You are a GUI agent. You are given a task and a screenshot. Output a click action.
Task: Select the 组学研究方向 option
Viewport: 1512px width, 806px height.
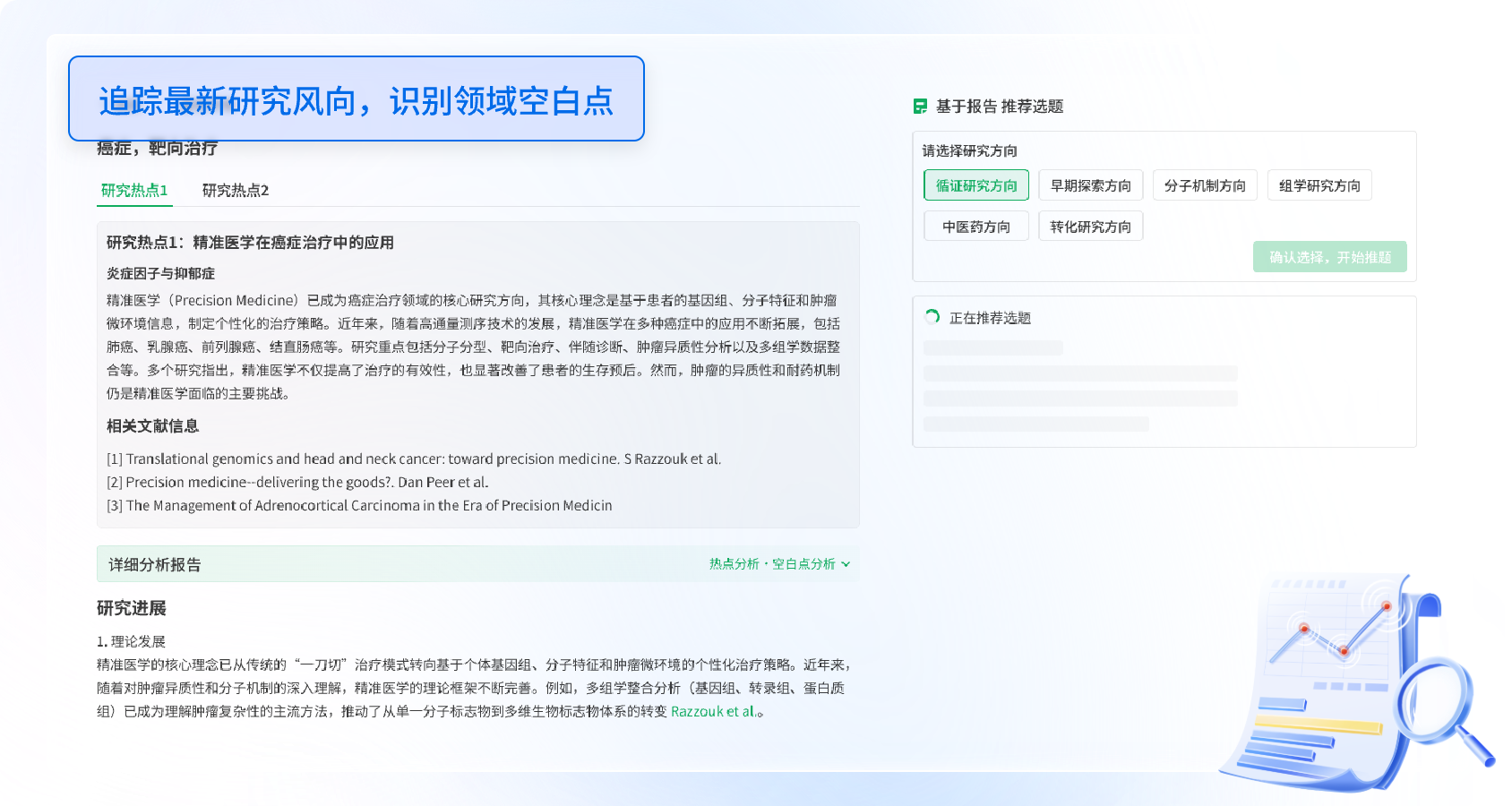click(1319, 184)
